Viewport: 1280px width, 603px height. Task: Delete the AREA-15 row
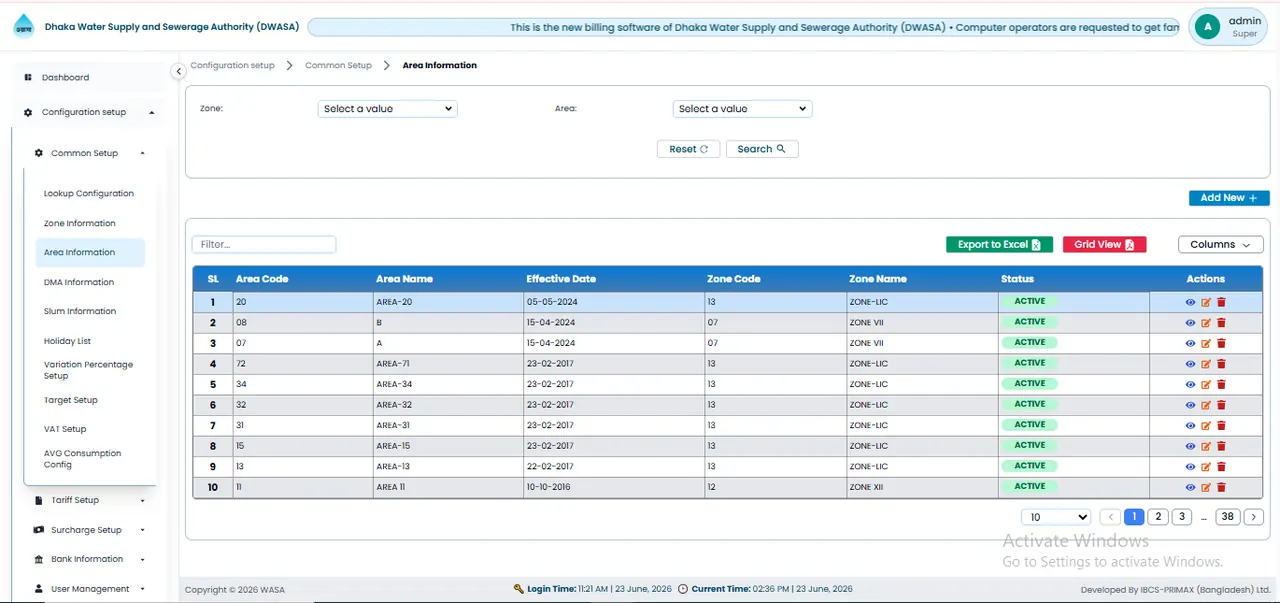click(1221, 446)
